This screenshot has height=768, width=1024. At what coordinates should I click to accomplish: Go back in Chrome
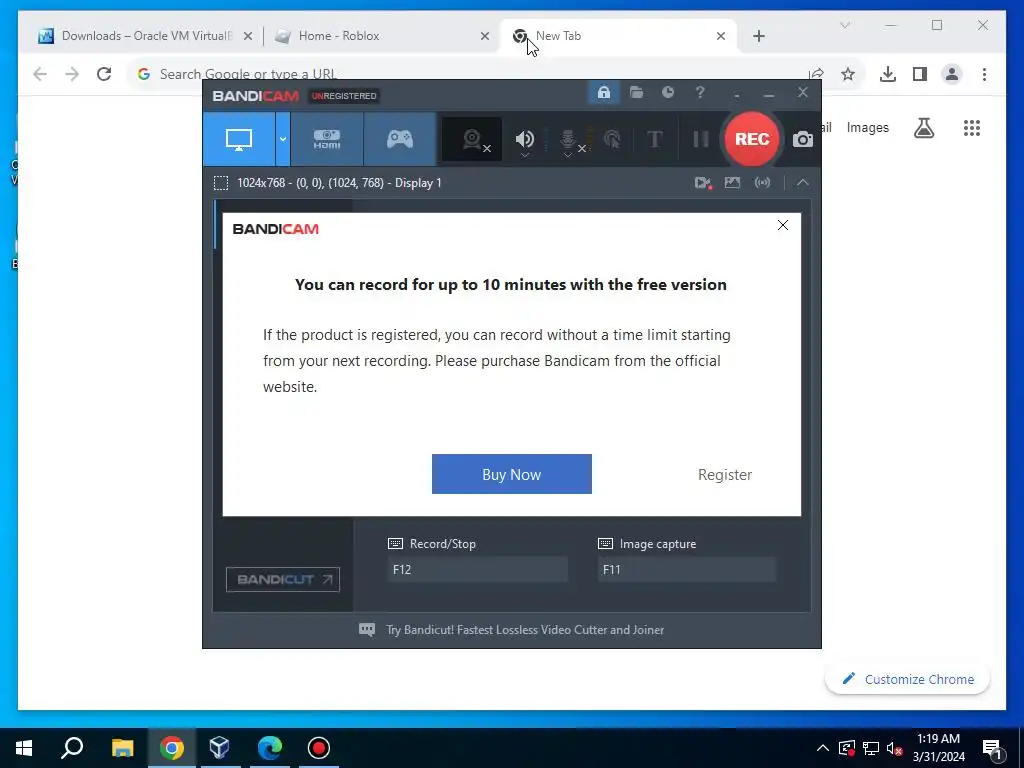pyautogui.click(x=40, y=74)
